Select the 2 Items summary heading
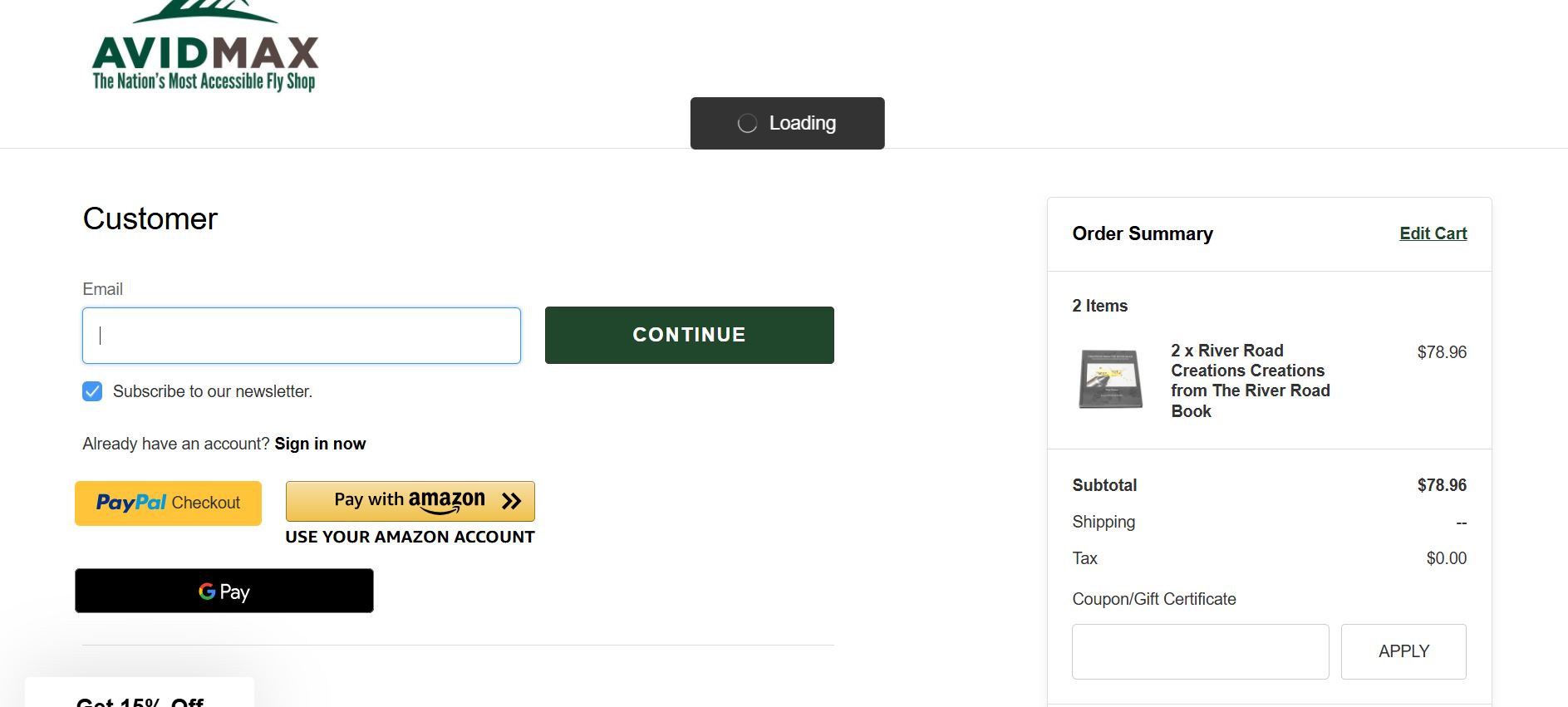Screen dimensions: 1568x707 [1100, 306]
